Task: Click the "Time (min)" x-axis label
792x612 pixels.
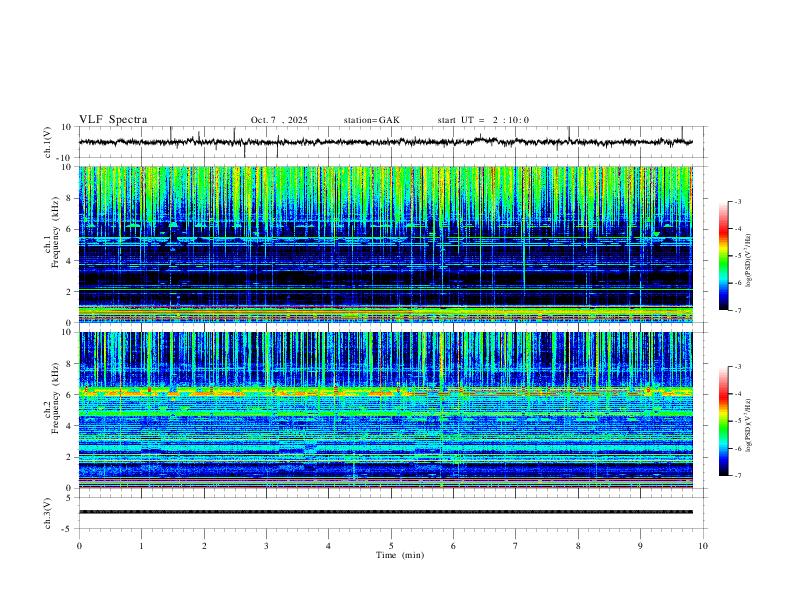Action: click(400, 555)
